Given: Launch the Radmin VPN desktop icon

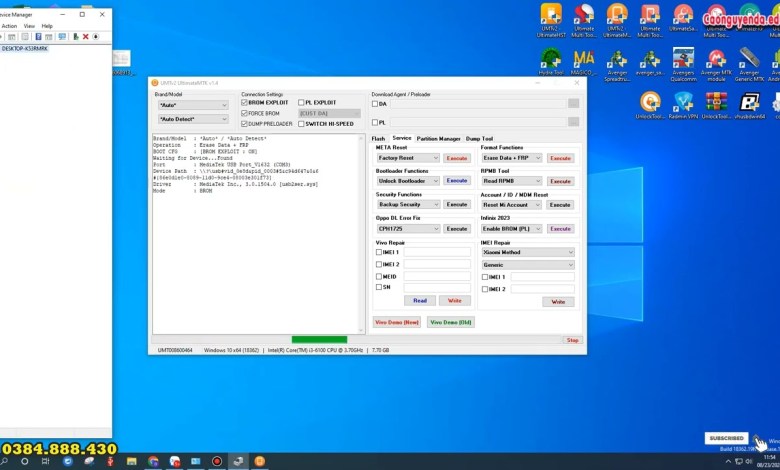Looking at the screenshot, I should pyautogui.click(x=683, y=102).
